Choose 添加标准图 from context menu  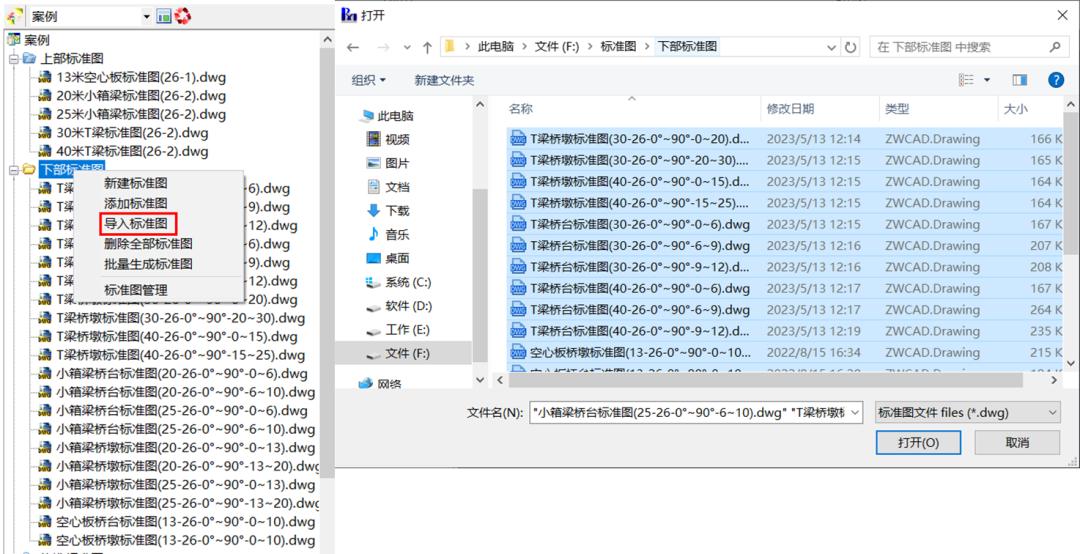coord(136,203)
